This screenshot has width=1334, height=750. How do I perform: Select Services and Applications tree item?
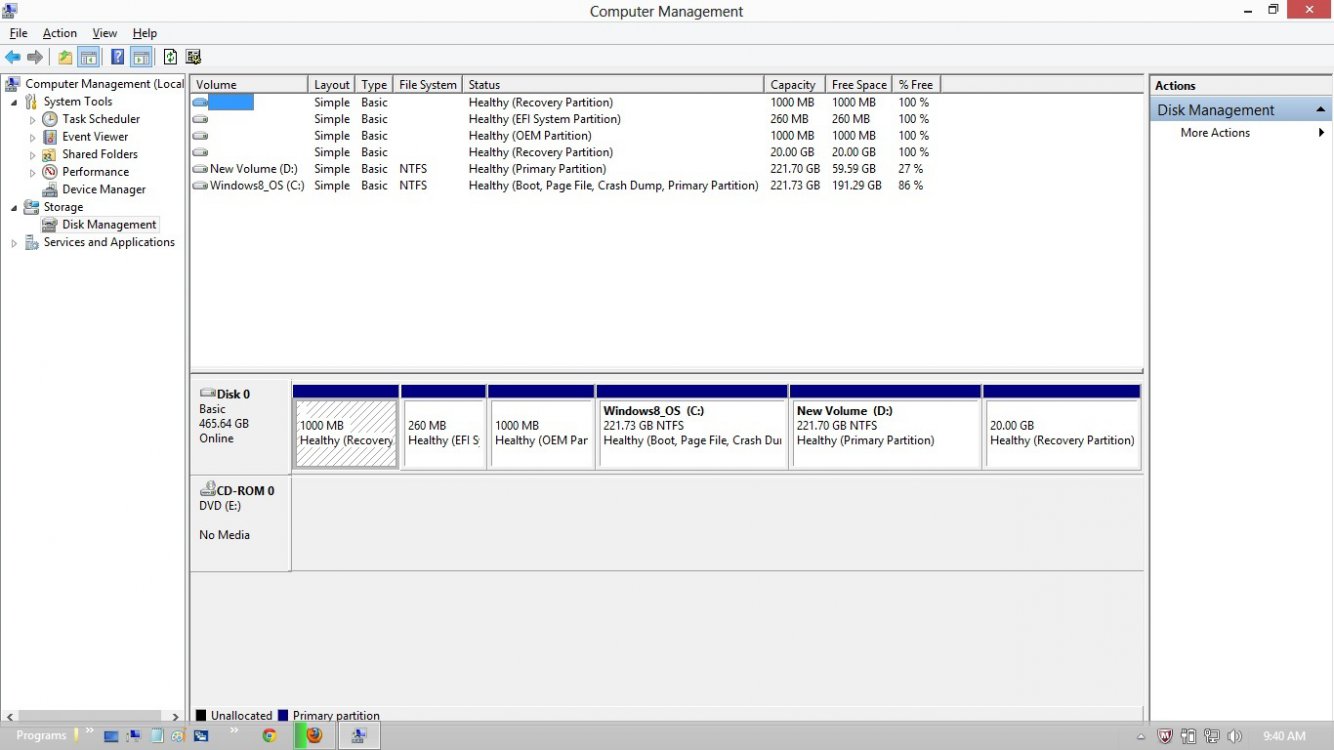(109, 242)
